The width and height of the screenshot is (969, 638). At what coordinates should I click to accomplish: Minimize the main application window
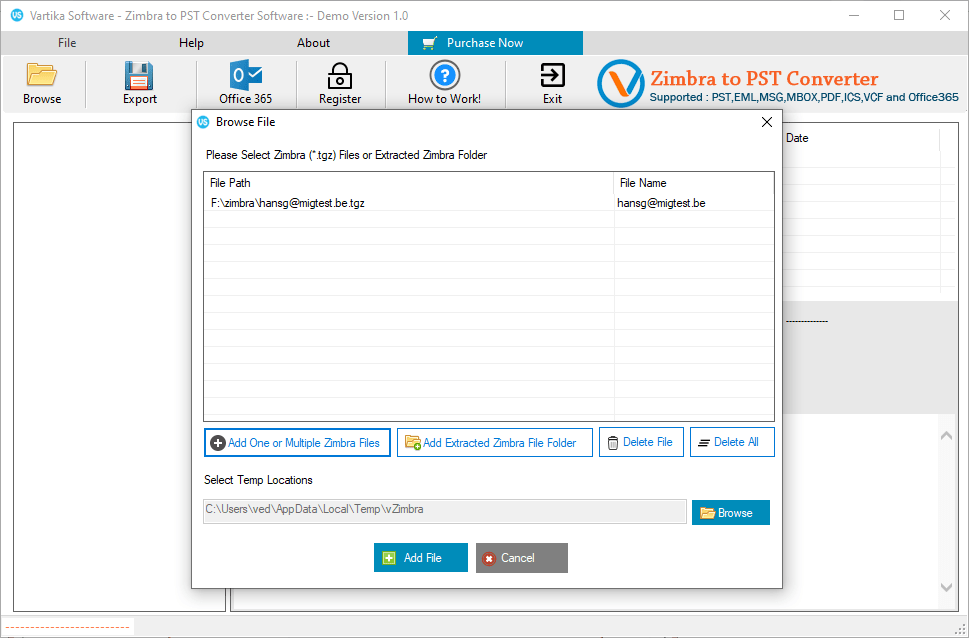pyautogui.click(x=853, y=15)
